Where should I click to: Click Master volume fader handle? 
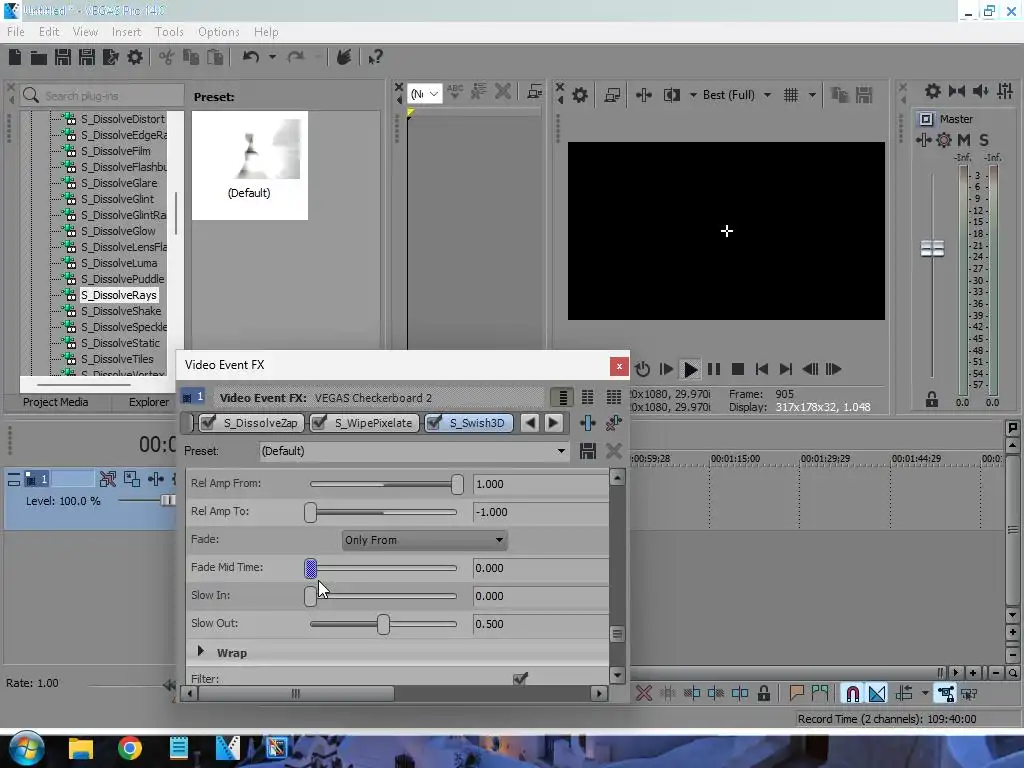click(x=932, y=249)
